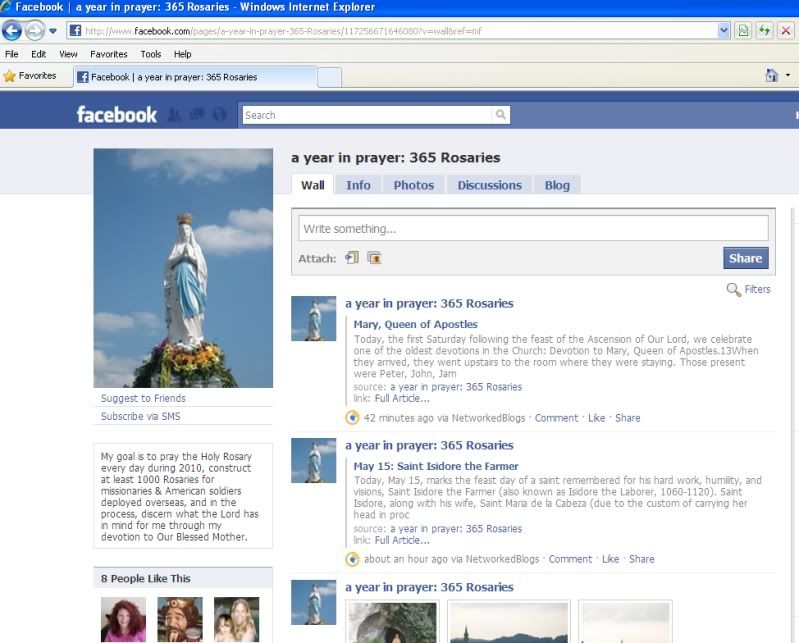Click the avatar beside Mary, Queen of Apostles post
This screenshot has height=643, width=799.
tap(313, 318)
